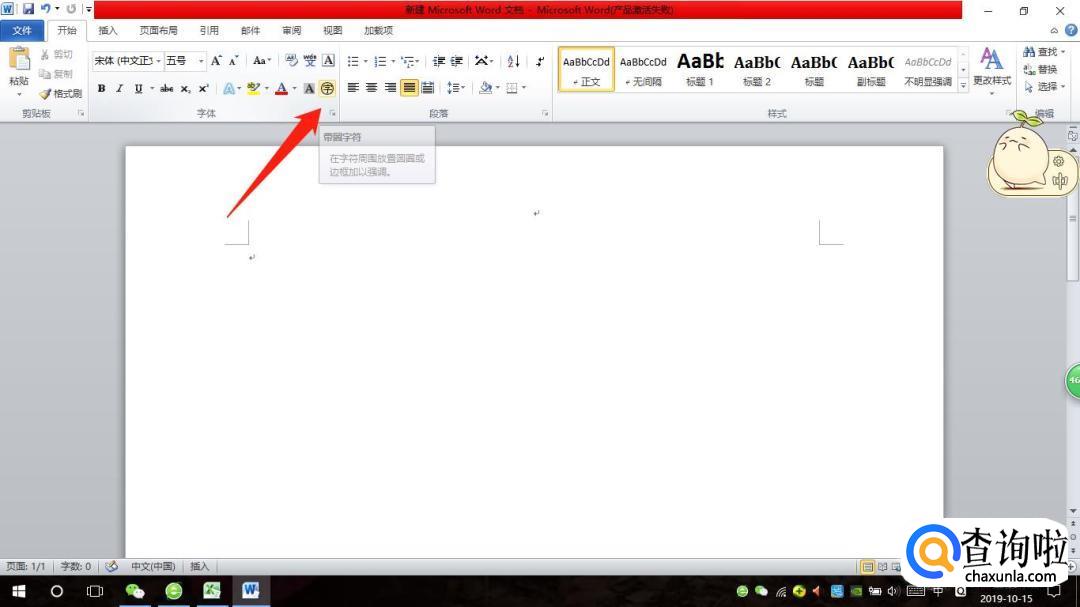Image resolution: width=1080 pixels, height=607 pixels.
Task: Apply the Heading 1 style
Action: click(x=700, y=69)
